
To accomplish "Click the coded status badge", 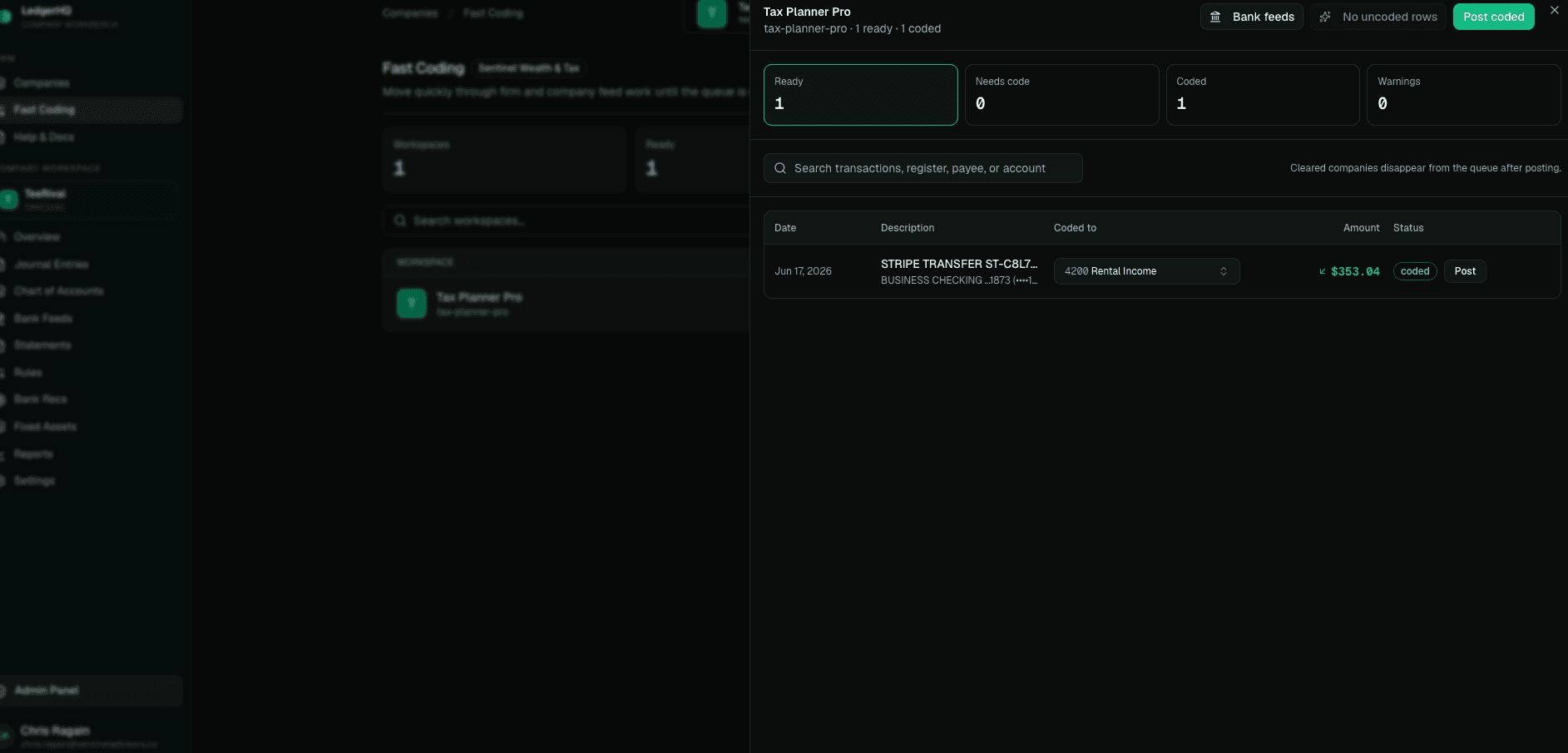I will [x=1415, y=271].
